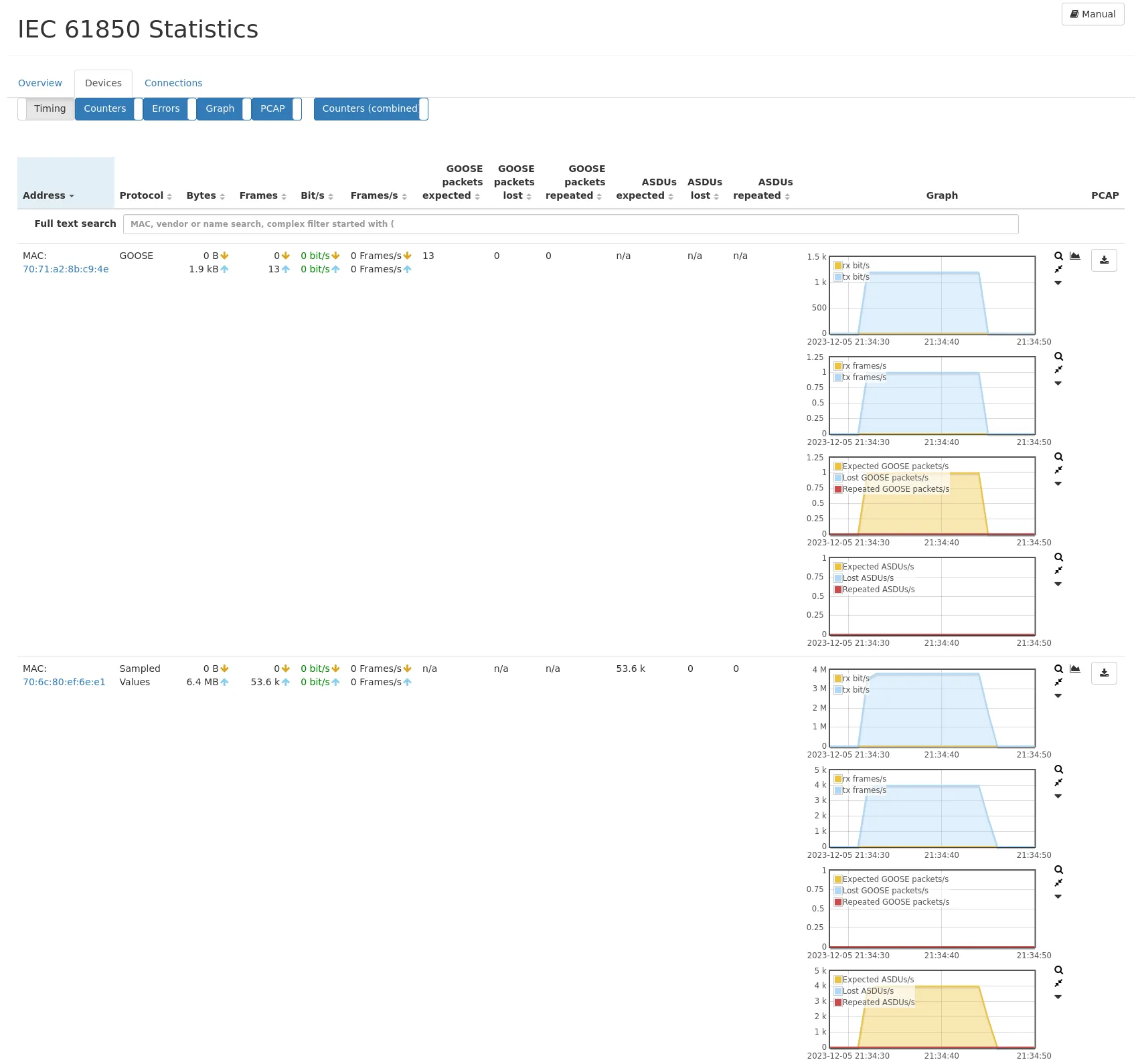
Task: Click the magnifier icon beside GOOSE bit/s graph
Action: pos(1058,256)
